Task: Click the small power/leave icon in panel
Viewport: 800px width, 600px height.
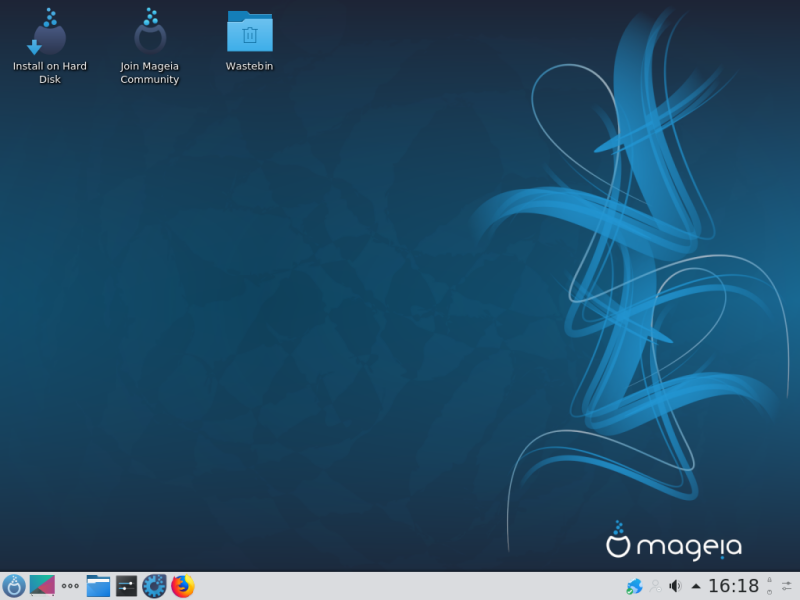Action: [769, 592]
